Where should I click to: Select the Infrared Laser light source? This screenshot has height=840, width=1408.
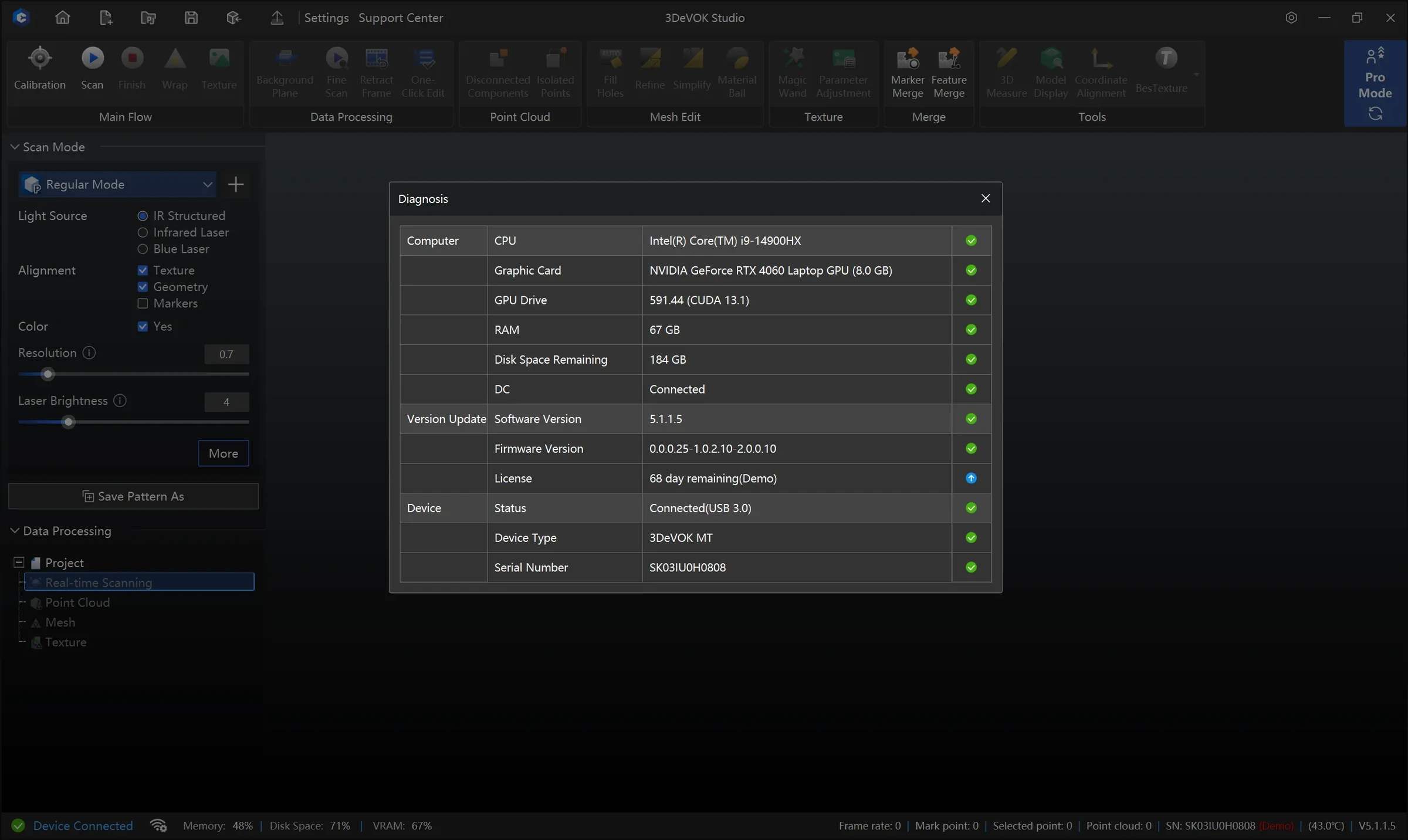click(x=143, y=232)
